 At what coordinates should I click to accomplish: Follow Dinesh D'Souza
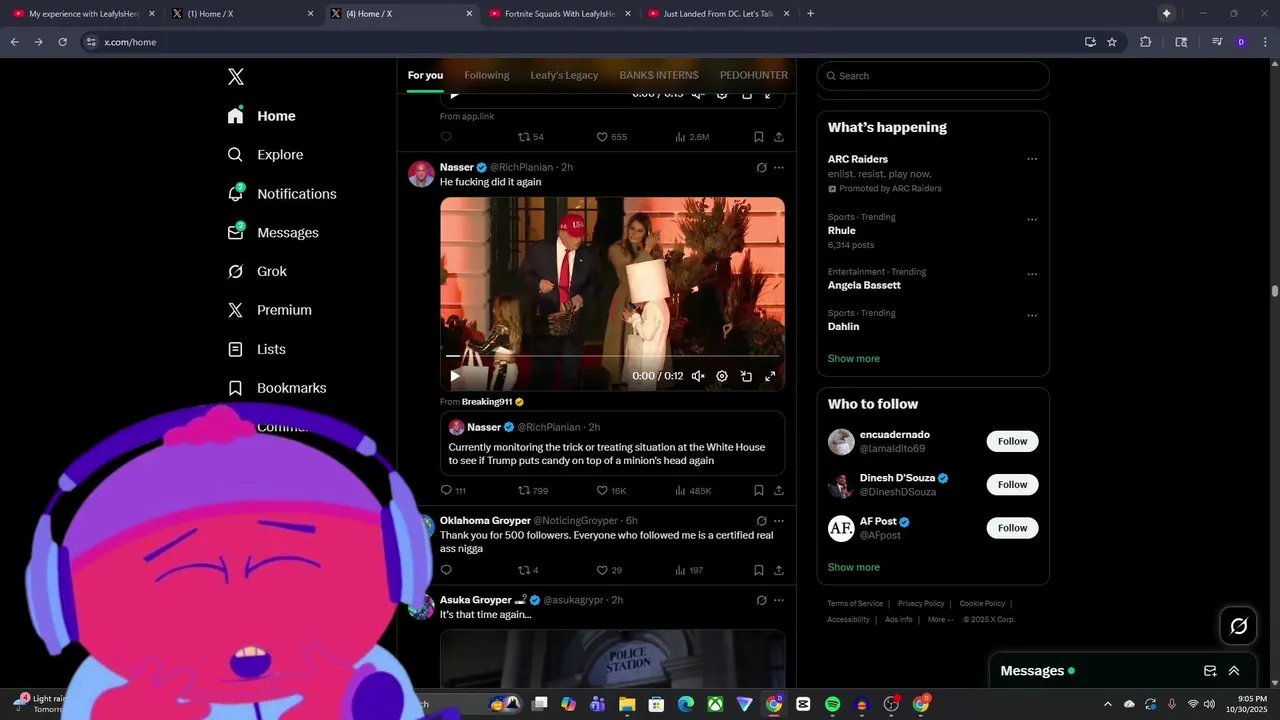tap(1012, 485)
